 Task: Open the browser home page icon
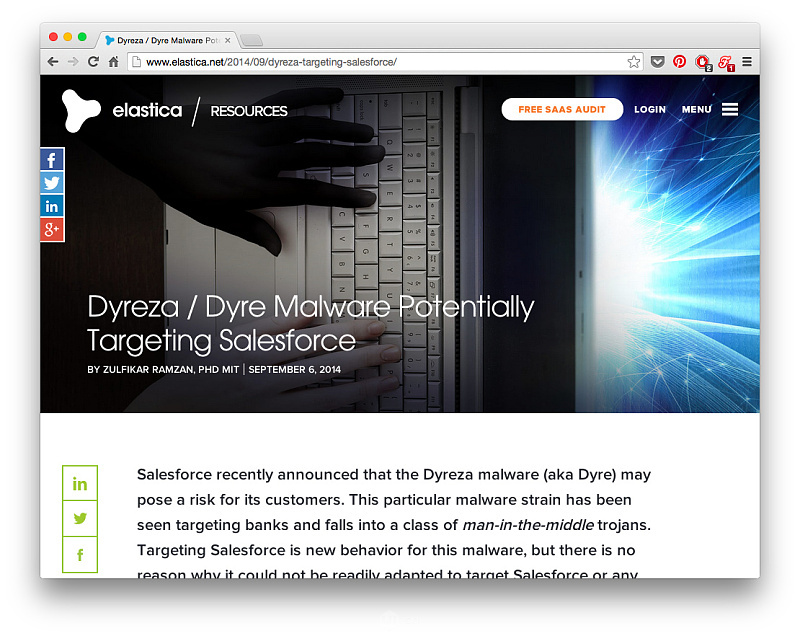click(x=113, y=62)
